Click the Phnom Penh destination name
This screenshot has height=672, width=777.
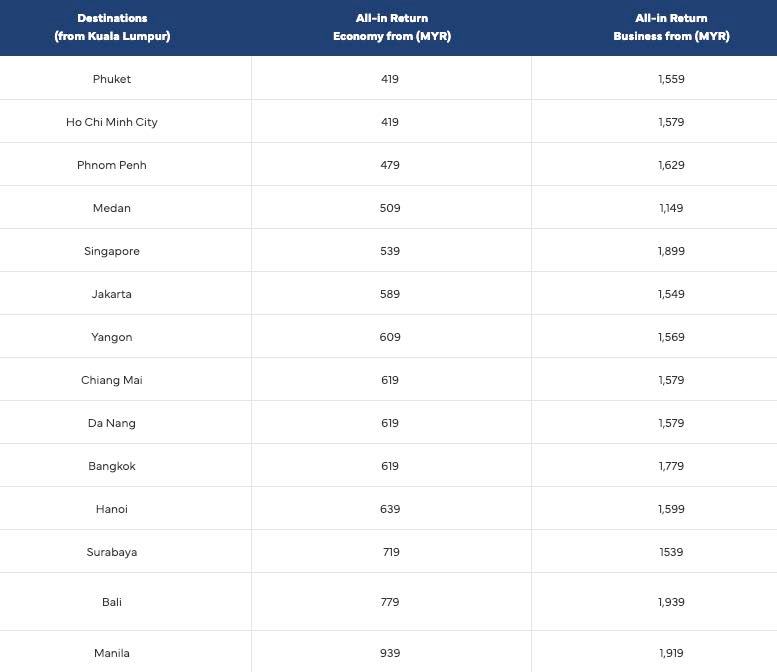pyautogui.click(x=112, y=165)
